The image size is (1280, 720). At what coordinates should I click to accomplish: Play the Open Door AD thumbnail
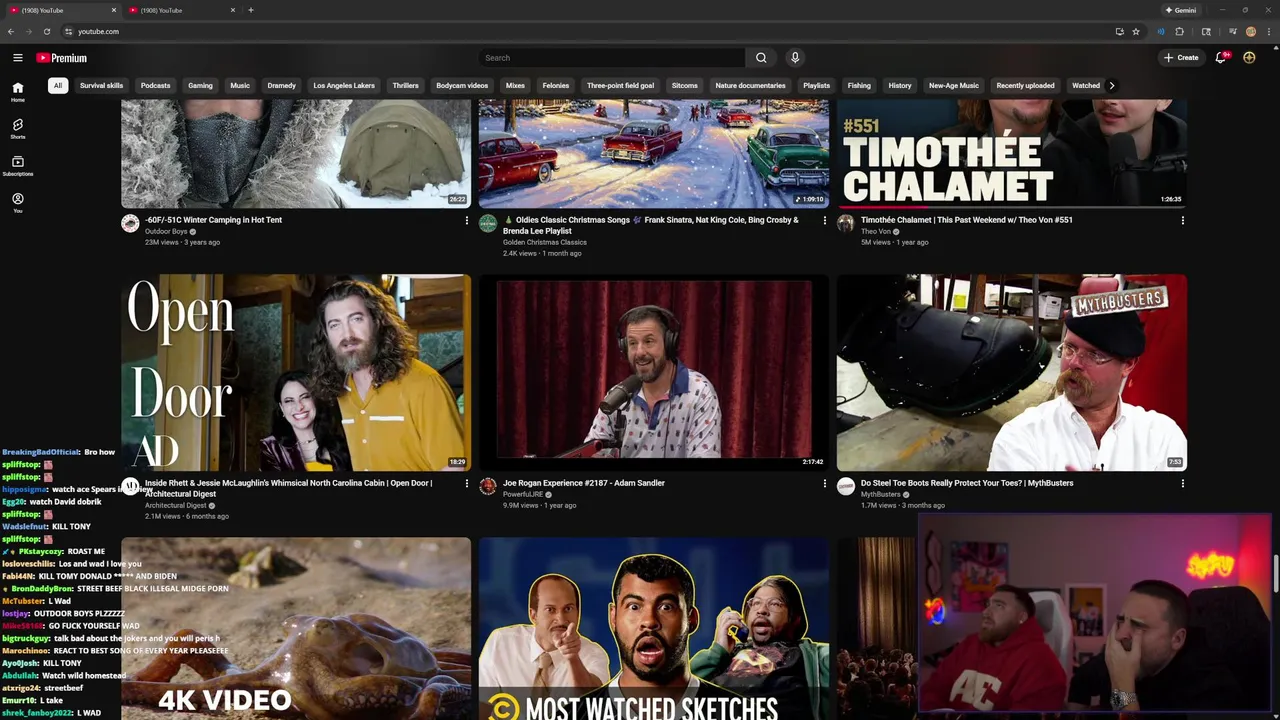click(296, 372)
